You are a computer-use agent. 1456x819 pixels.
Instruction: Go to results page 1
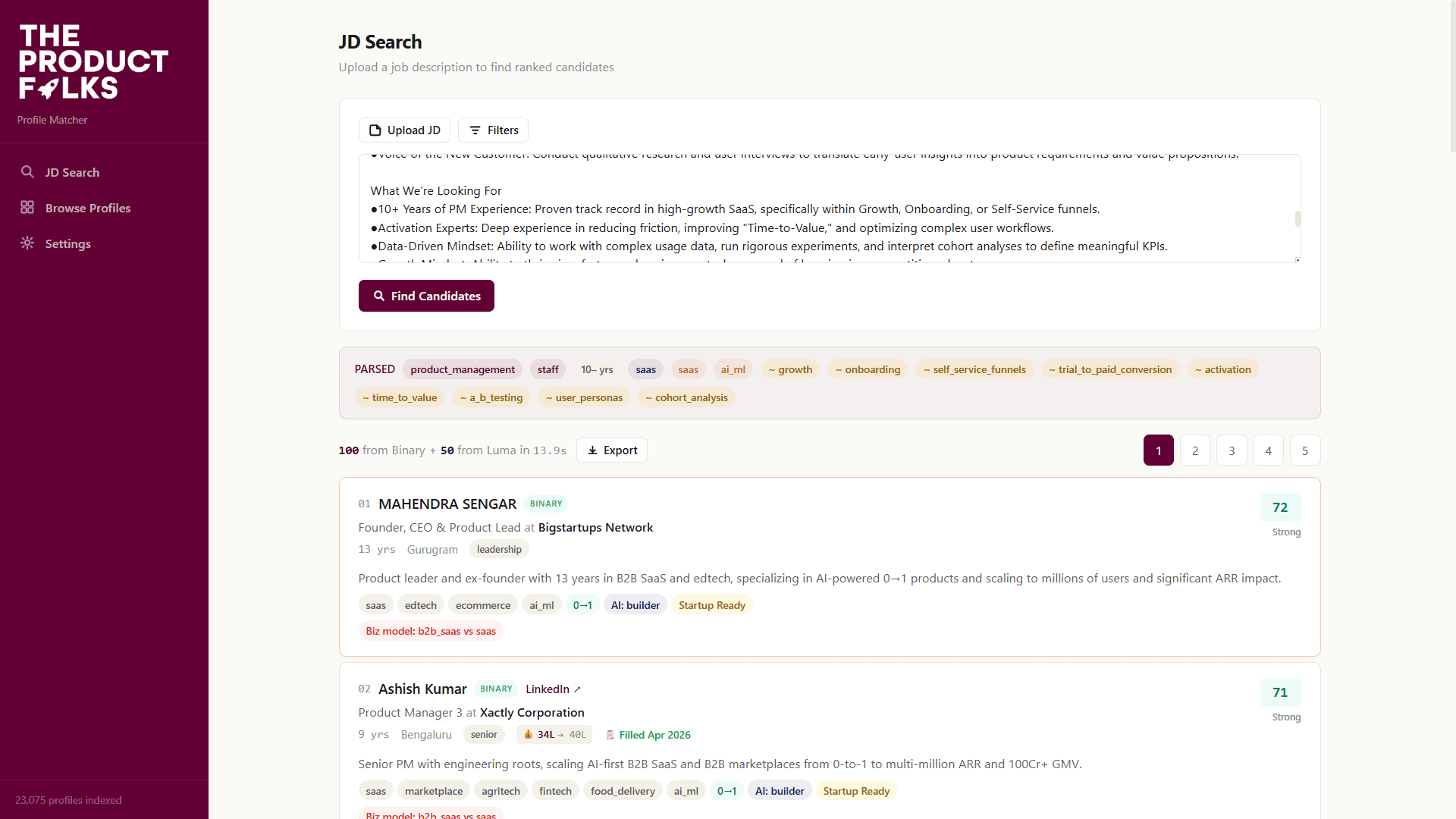pos(1158,450)
